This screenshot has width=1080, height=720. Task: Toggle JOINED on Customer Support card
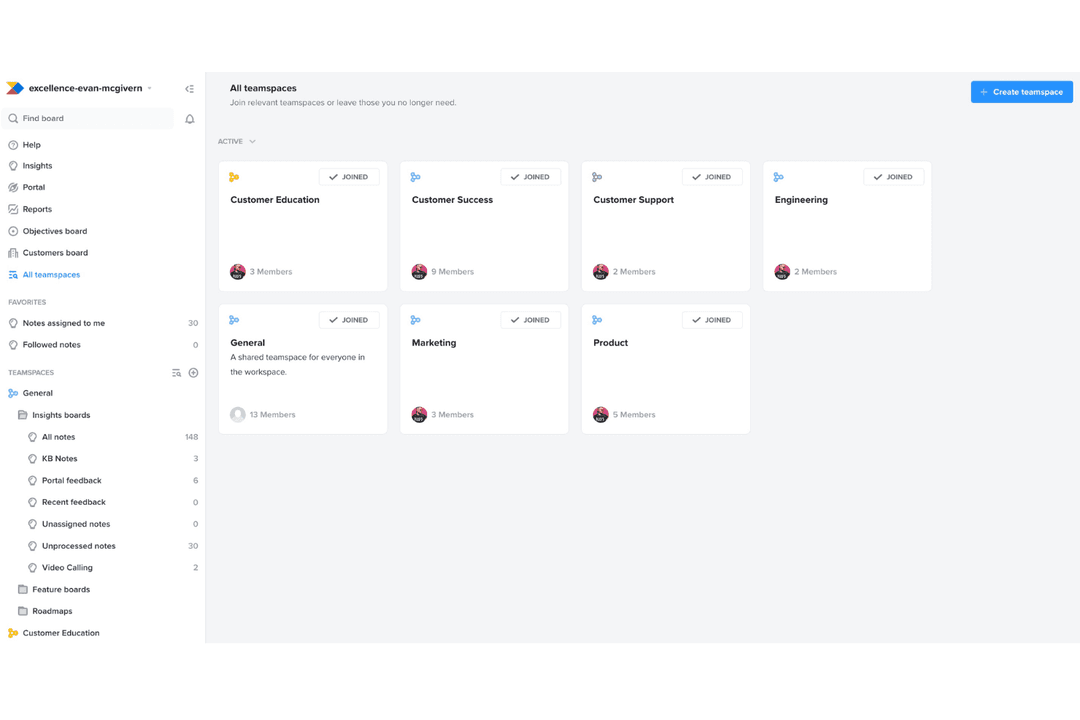tap(712, 177)
